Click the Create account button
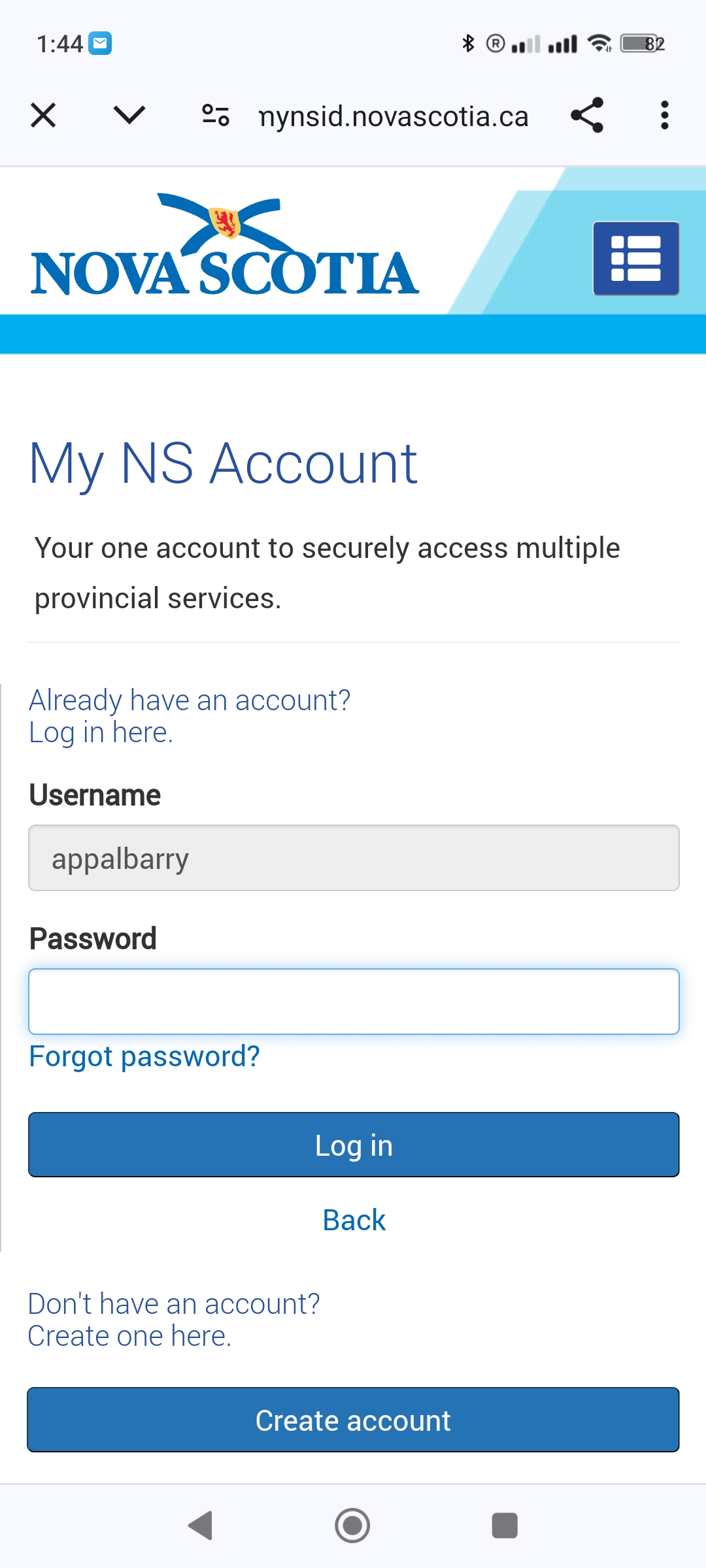This screenshot has width=706, height=1568. [353, 1420]
